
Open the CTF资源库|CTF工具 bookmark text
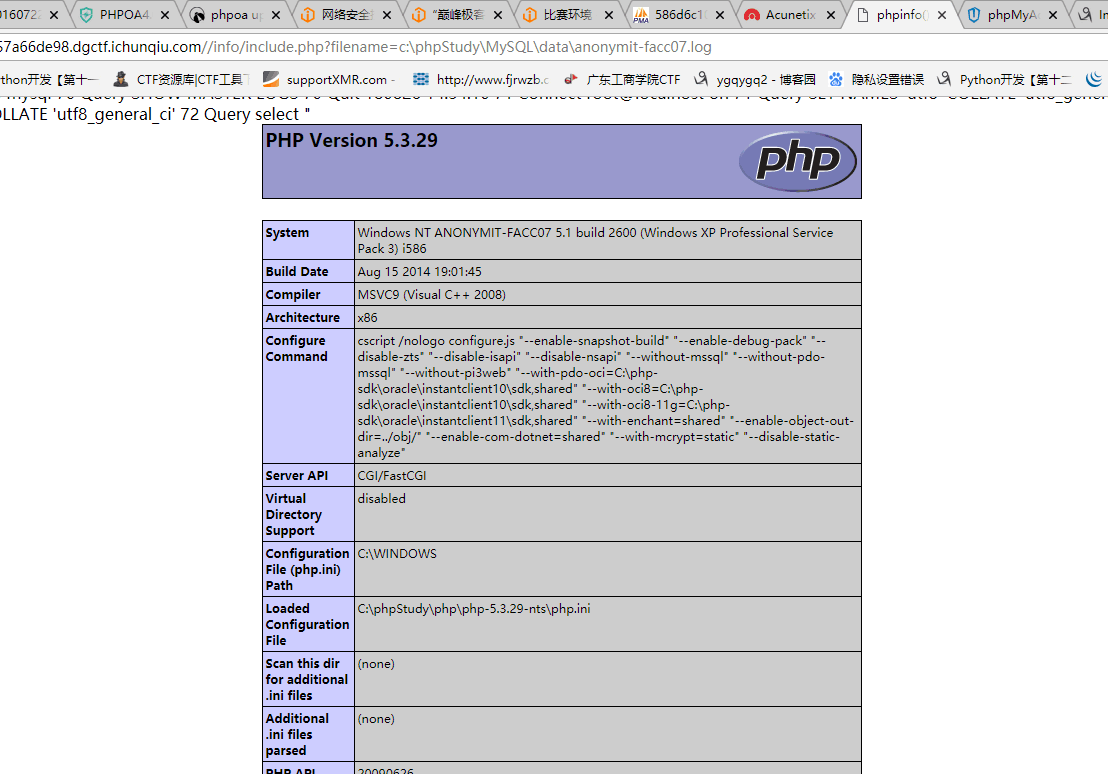(193, 80)
